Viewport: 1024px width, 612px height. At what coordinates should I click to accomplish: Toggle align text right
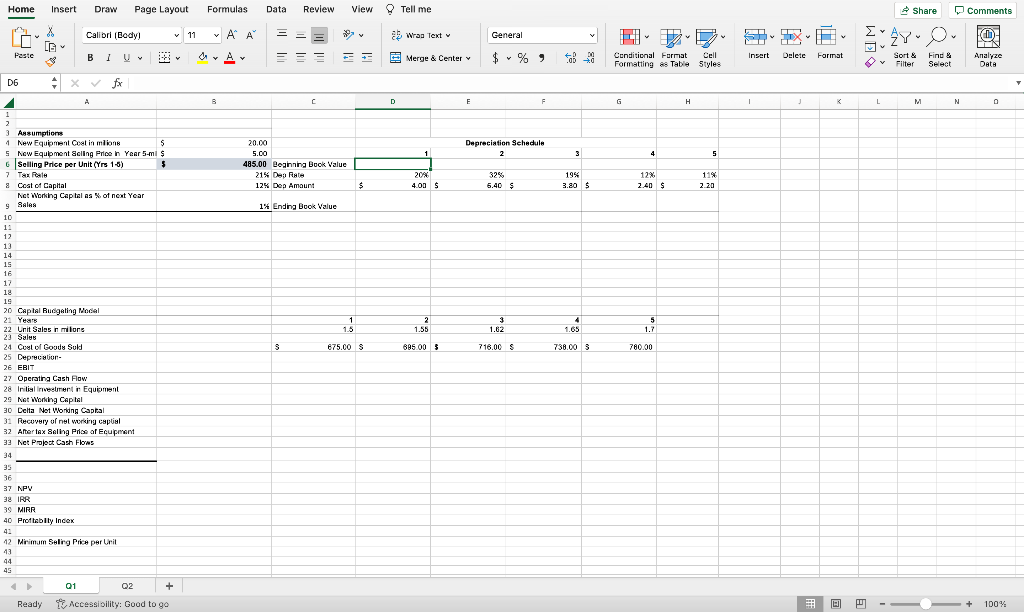[x=319, y=57]
